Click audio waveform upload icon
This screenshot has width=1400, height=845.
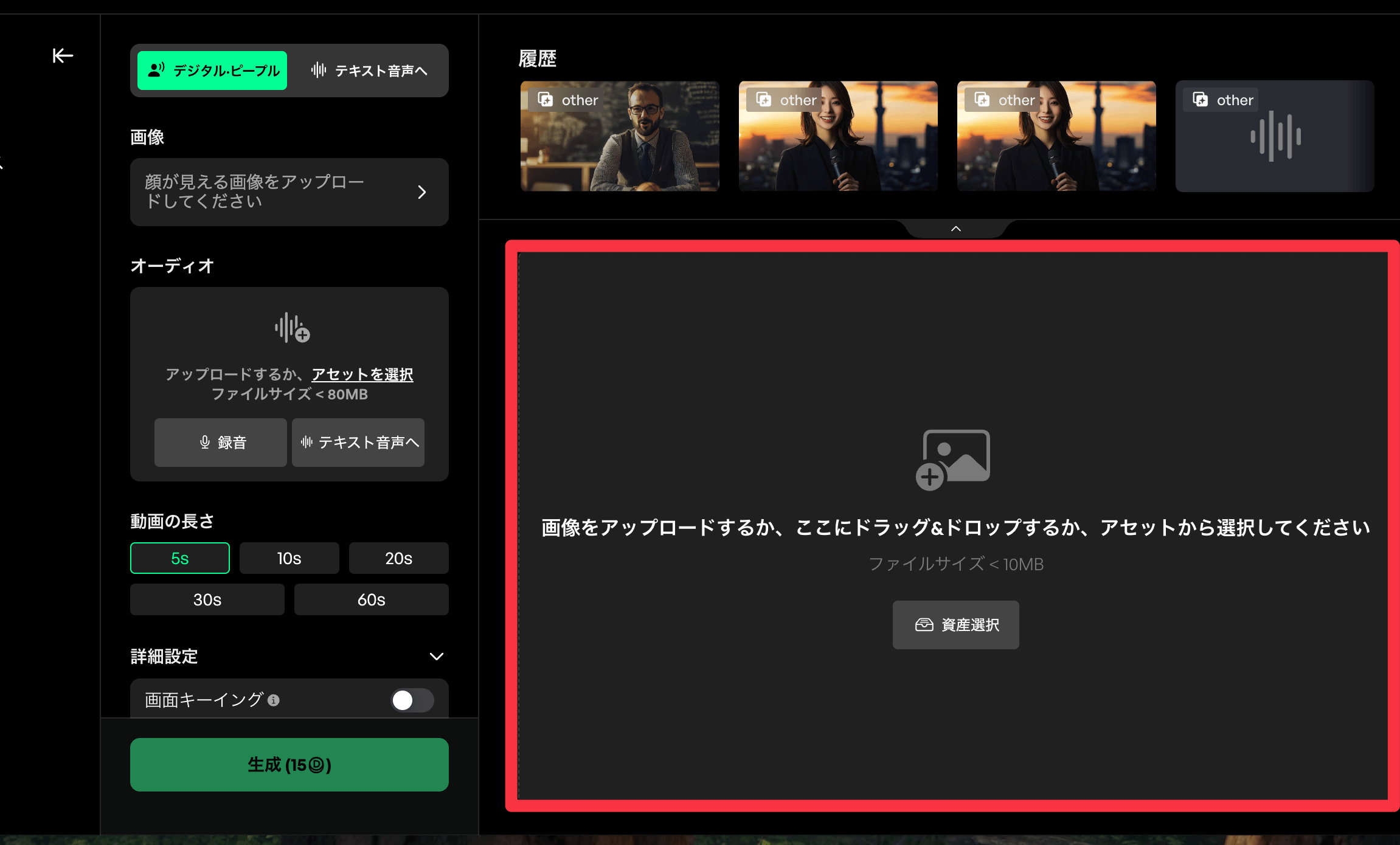292,328
